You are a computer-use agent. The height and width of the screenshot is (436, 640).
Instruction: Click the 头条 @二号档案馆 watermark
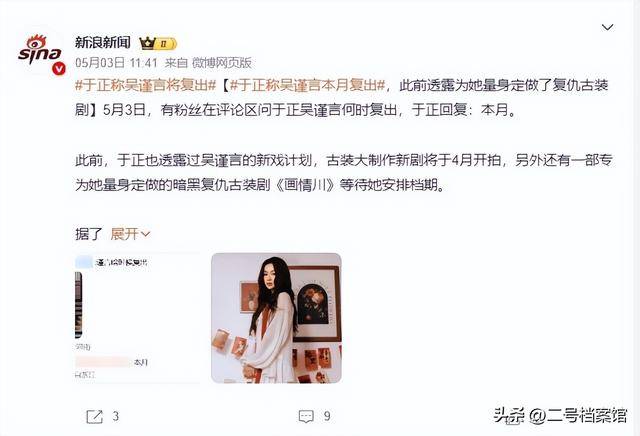point(560,416)
